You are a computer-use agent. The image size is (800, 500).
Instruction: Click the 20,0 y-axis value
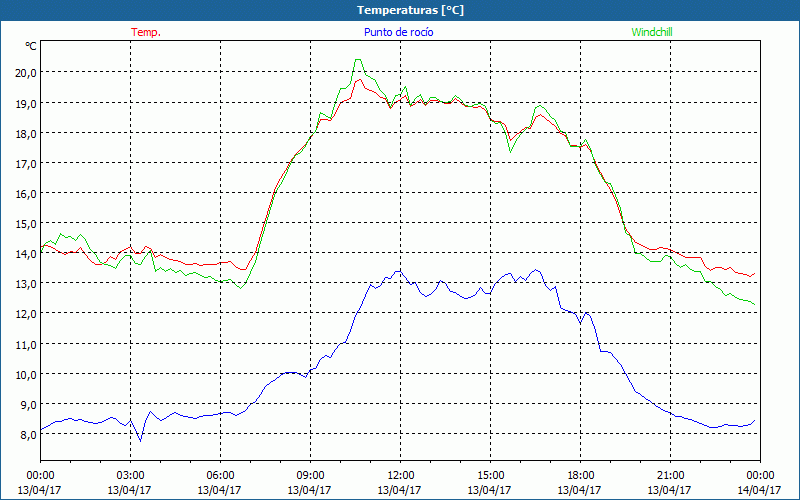pos(27,72)
